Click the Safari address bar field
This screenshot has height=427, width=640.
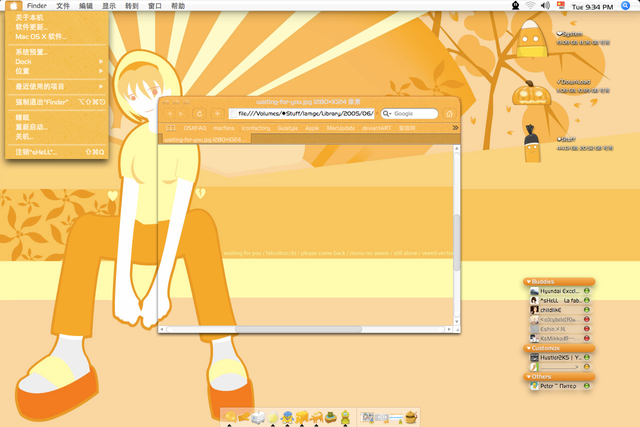pos(302,114)
